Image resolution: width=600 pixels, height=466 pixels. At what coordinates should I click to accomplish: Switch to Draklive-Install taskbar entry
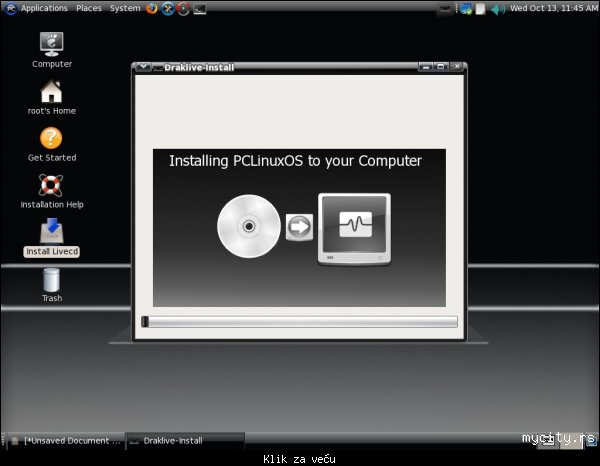click(x=185, y=441)
